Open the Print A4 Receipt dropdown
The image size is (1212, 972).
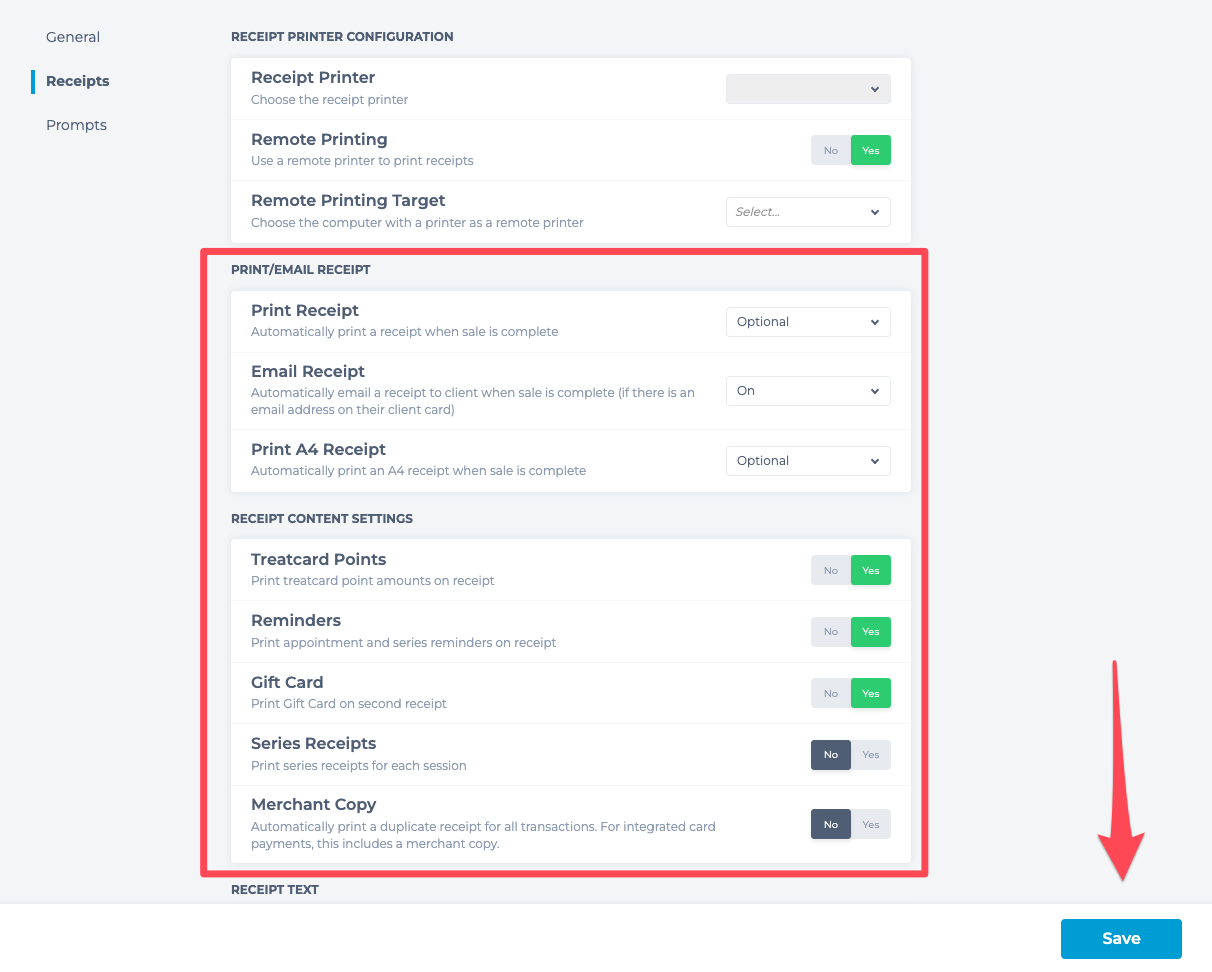(x=807, y=461)
